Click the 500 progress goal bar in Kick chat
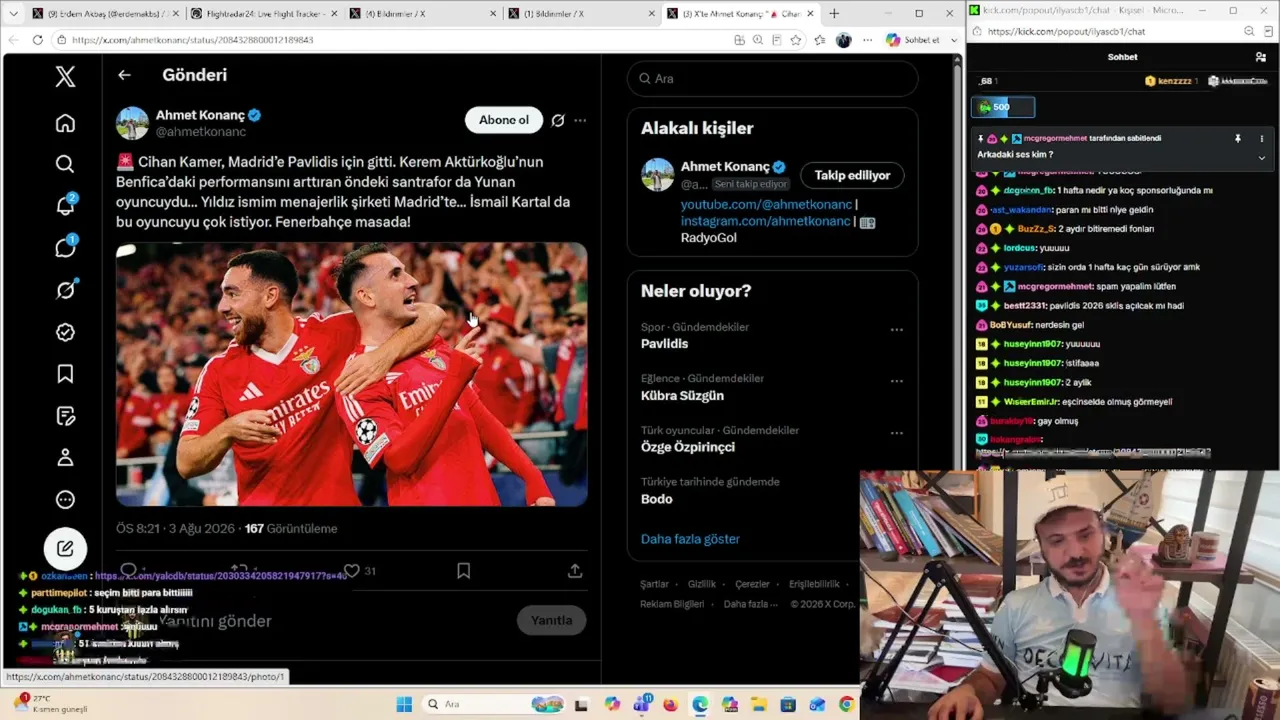This screenshot has height=720, width=1280. pos(1003,107)
